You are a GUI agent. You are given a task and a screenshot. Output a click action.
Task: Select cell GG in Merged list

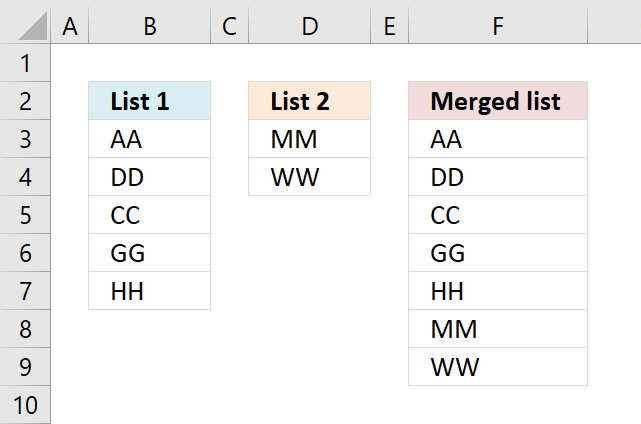tap(498, 253)
